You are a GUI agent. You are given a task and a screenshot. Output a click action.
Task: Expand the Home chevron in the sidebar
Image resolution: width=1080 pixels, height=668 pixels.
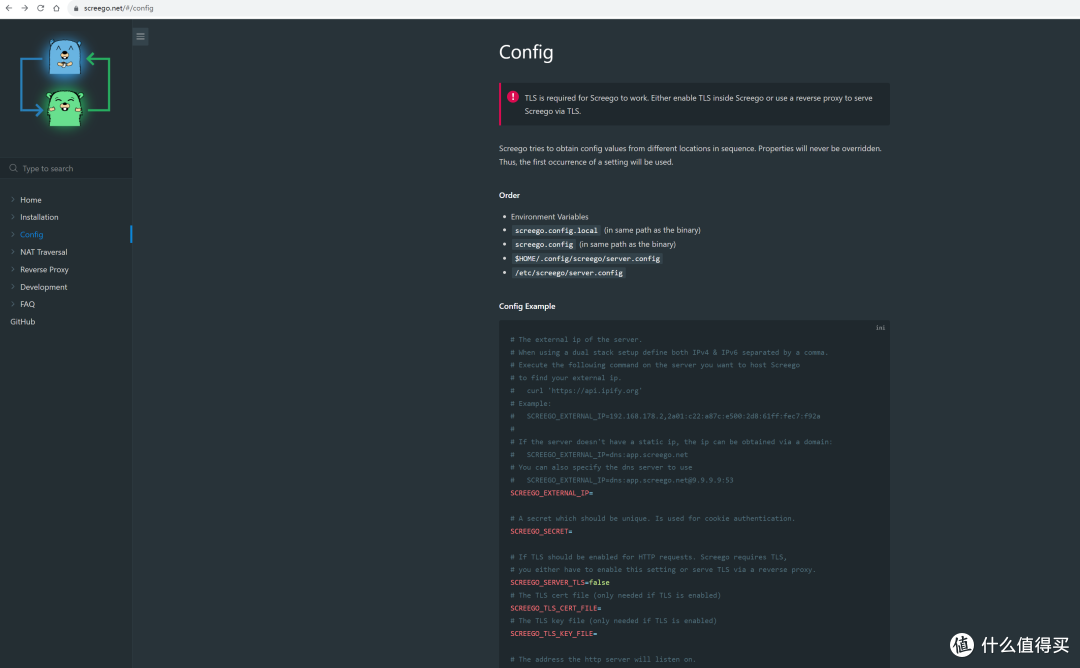click(x=13, y=200)
